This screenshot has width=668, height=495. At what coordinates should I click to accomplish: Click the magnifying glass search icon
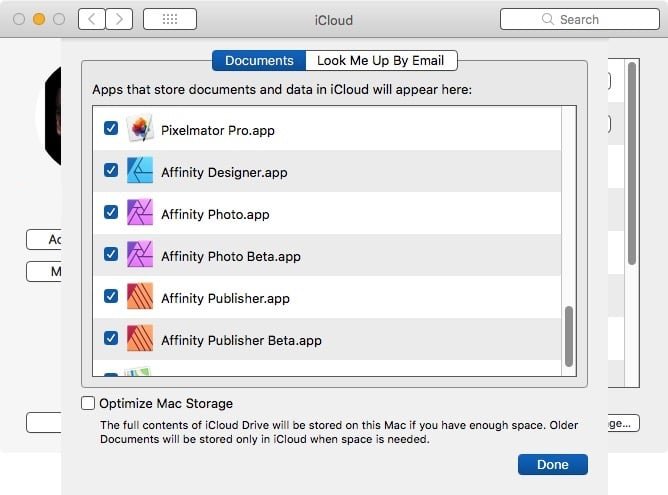pos(547,19)
